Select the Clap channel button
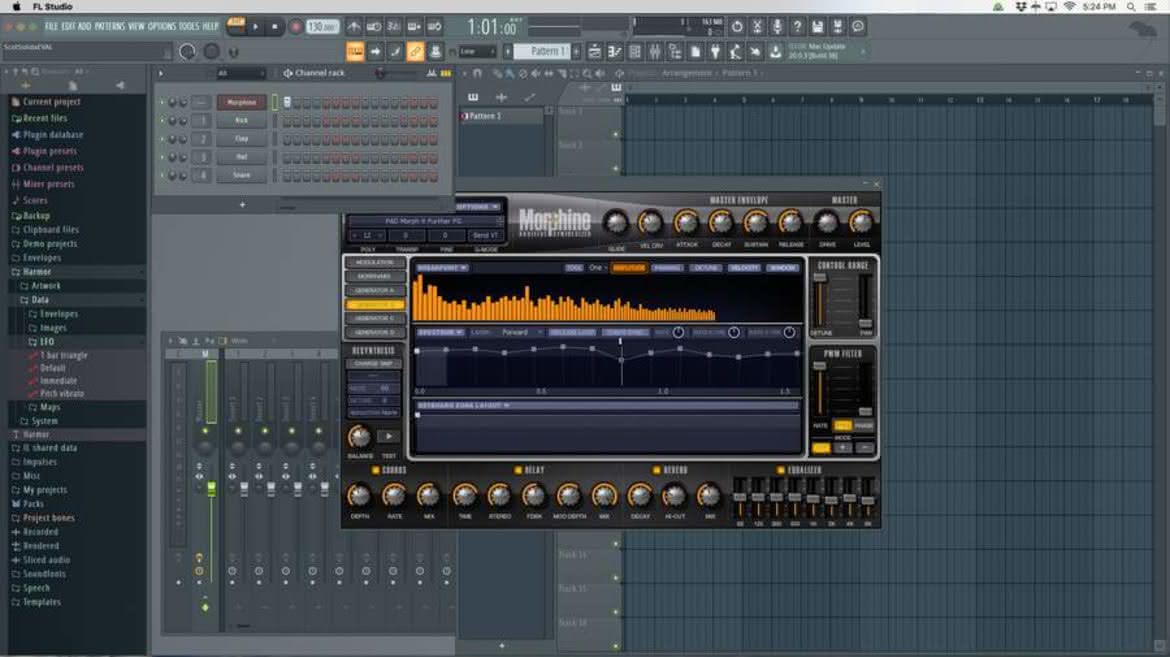The image size is (1170, 657). point(242,139)
